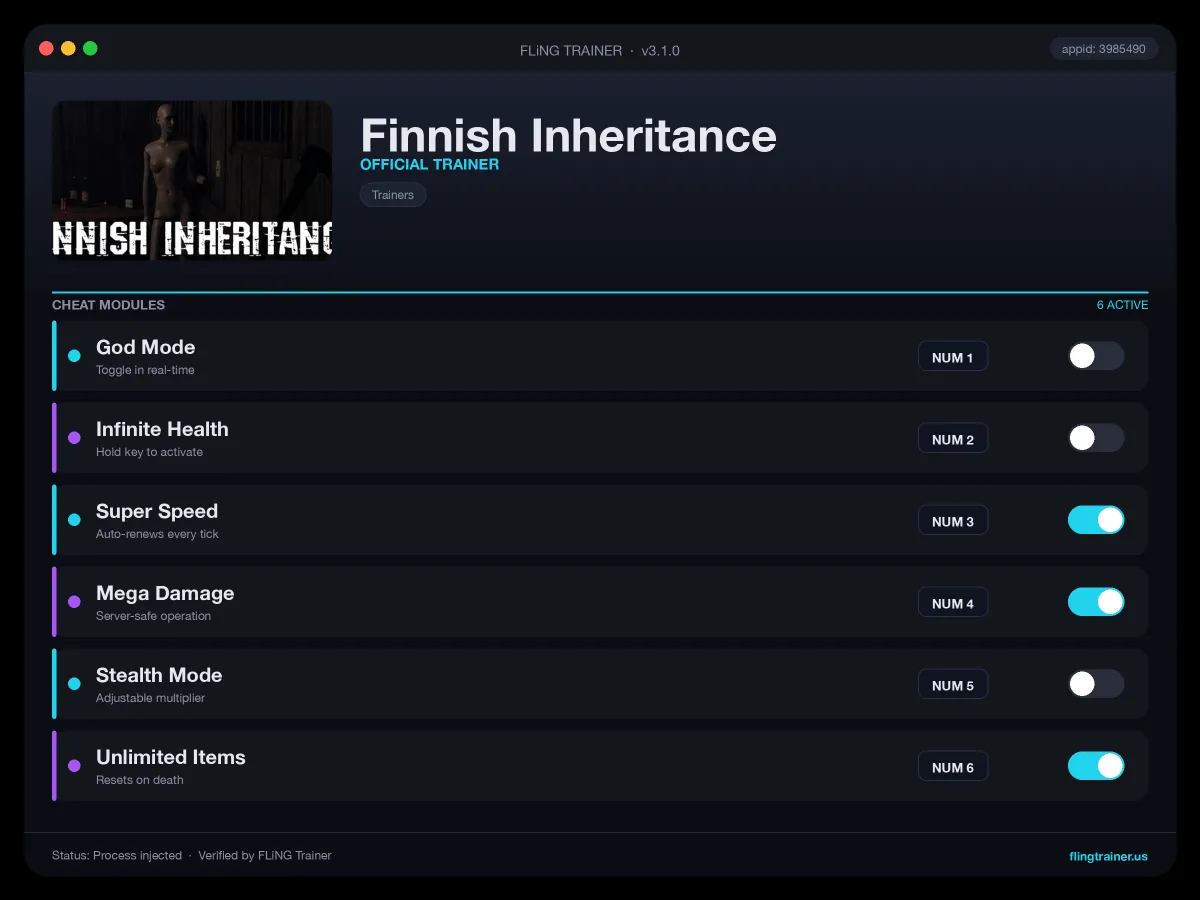Click the purple dot beside Infinite Health

74,438
